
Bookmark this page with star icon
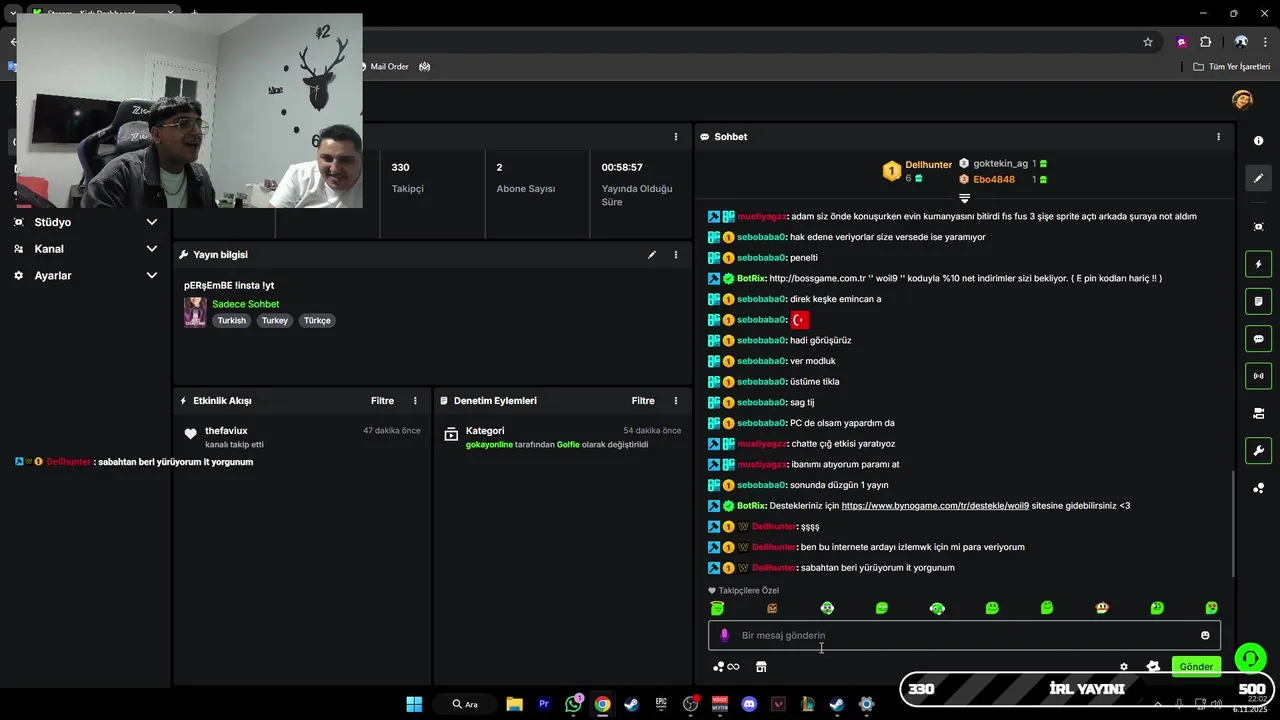(x=1148, y=42)
